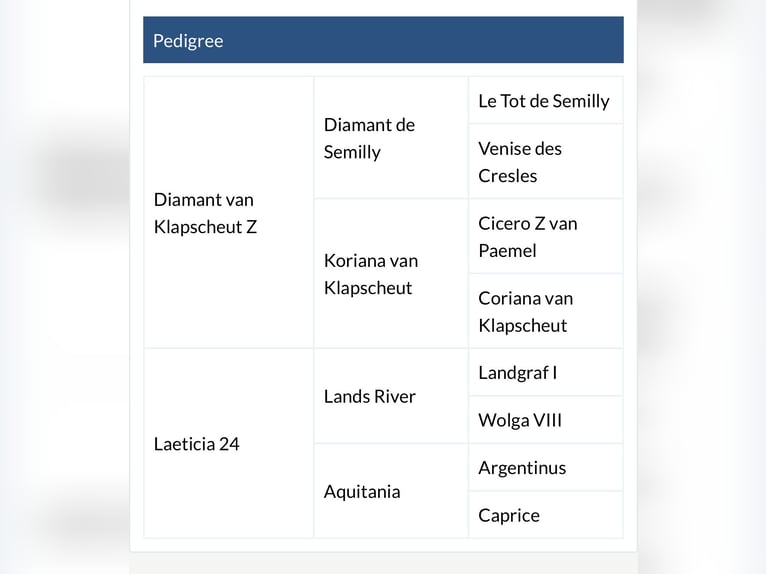
Task: Click Coriana van Klapscheut cell
Action: [526, 311]
